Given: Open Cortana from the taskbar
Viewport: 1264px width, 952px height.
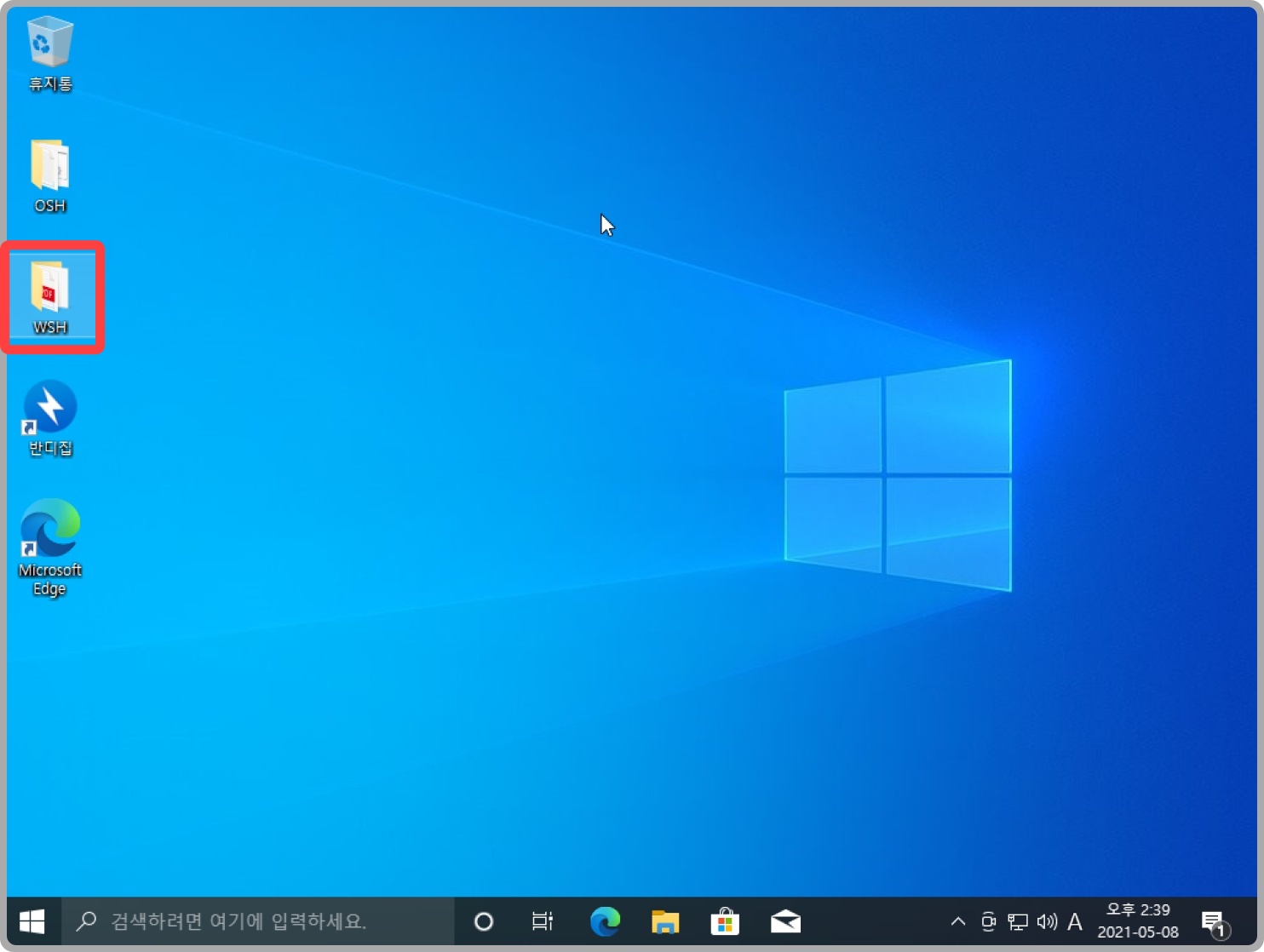Looking at the screenshot, I should pos(484,921).
